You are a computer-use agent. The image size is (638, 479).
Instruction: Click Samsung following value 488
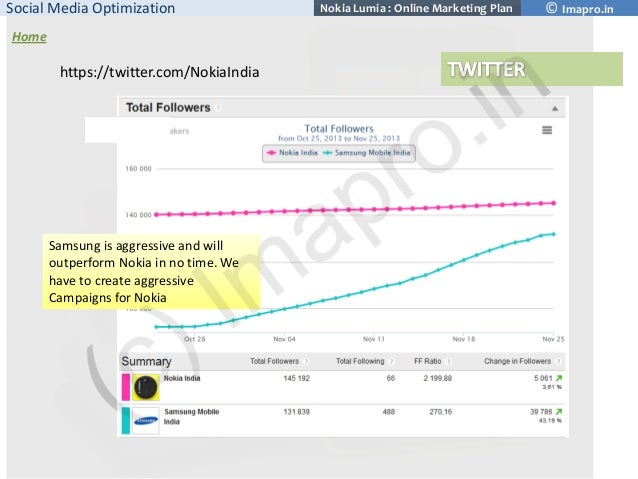click(x=389, y=412)
